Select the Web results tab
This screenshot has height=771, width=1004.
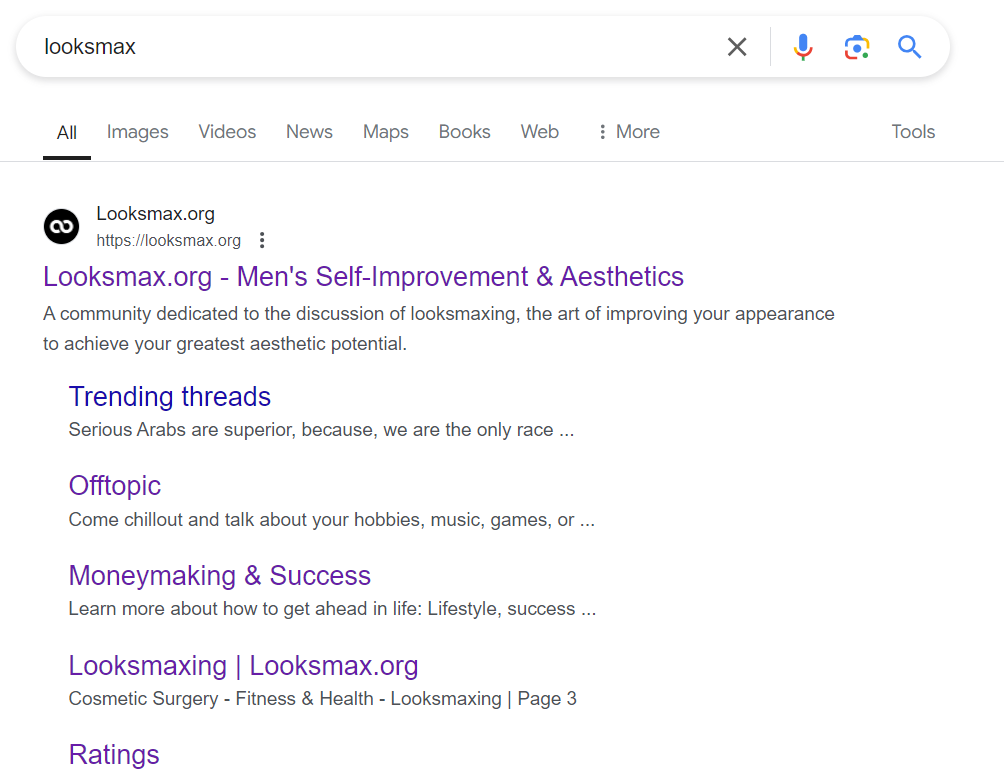tap(539, 132)
